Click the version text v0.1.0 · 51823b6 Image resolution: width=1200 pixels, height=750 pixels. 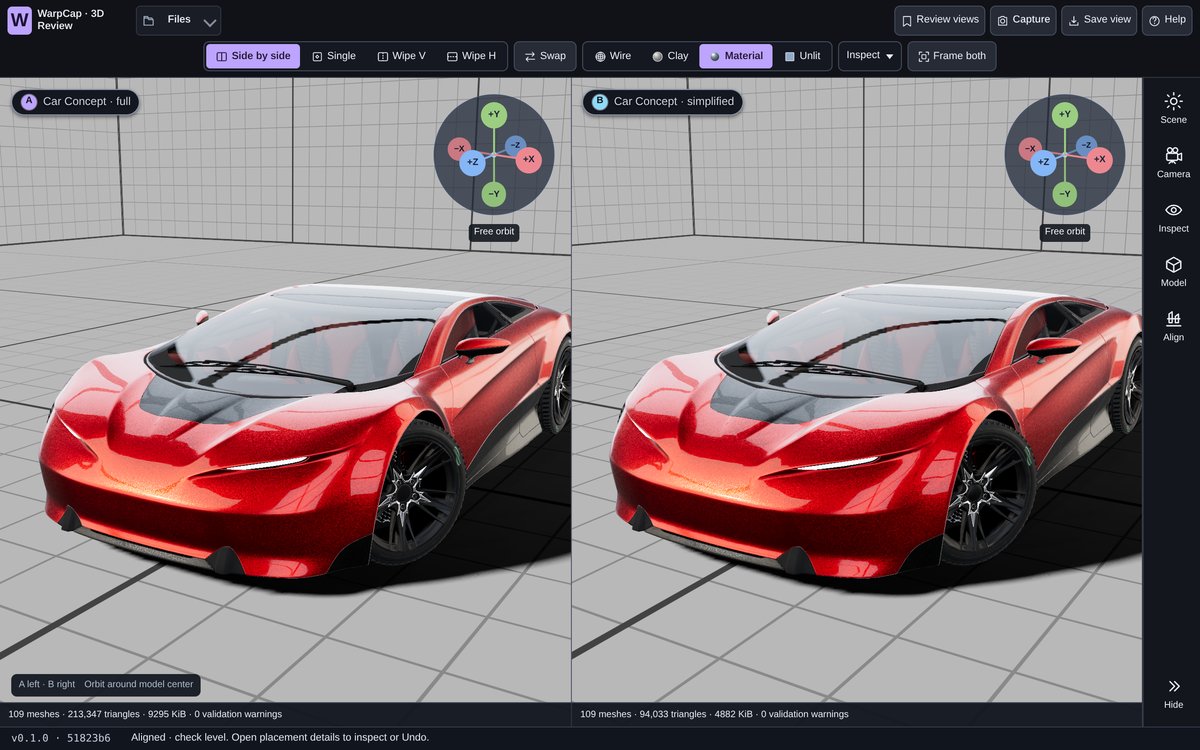61,738
